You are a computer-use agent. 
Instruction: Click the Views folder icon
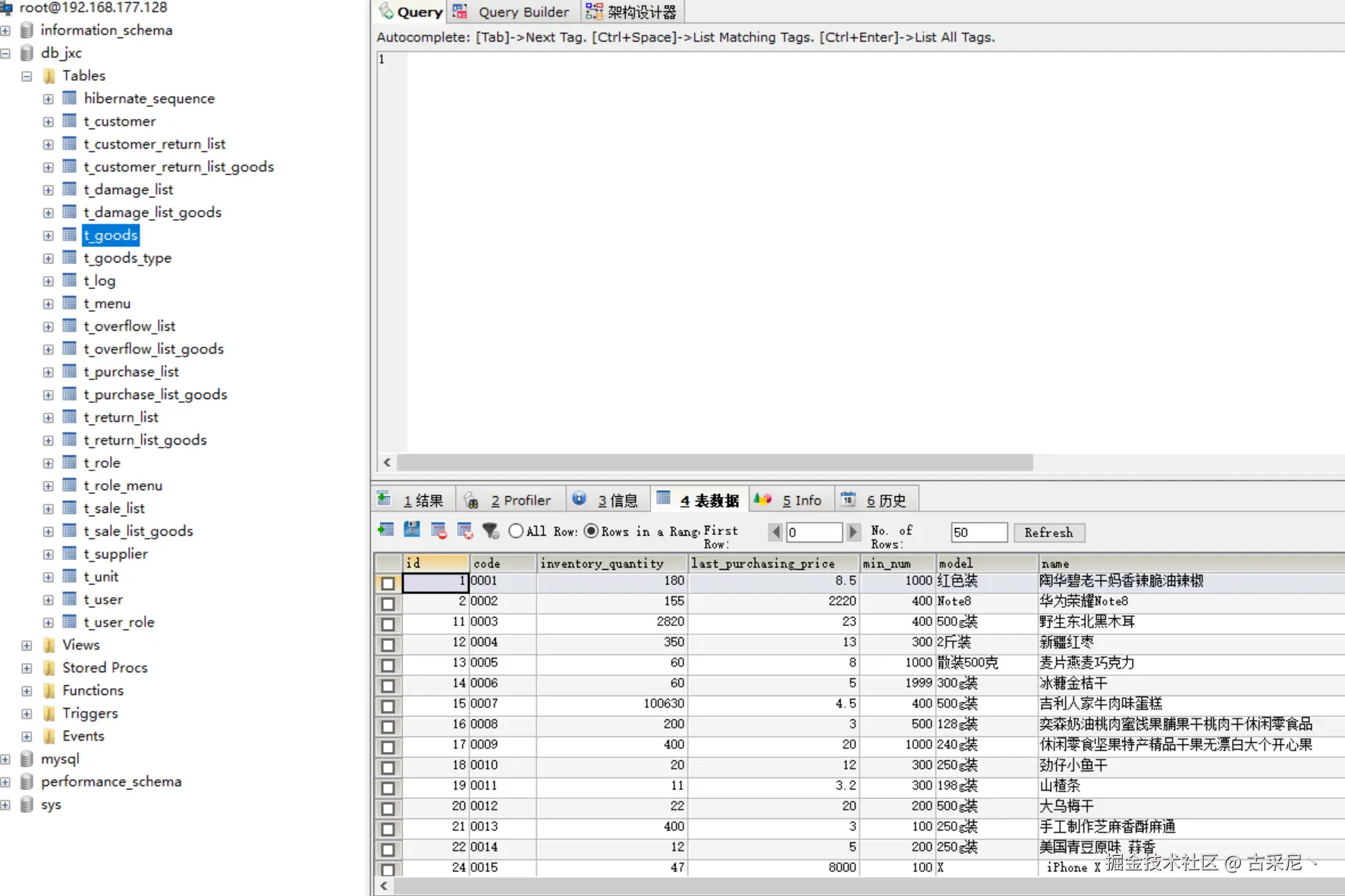[x=49, y=644]
